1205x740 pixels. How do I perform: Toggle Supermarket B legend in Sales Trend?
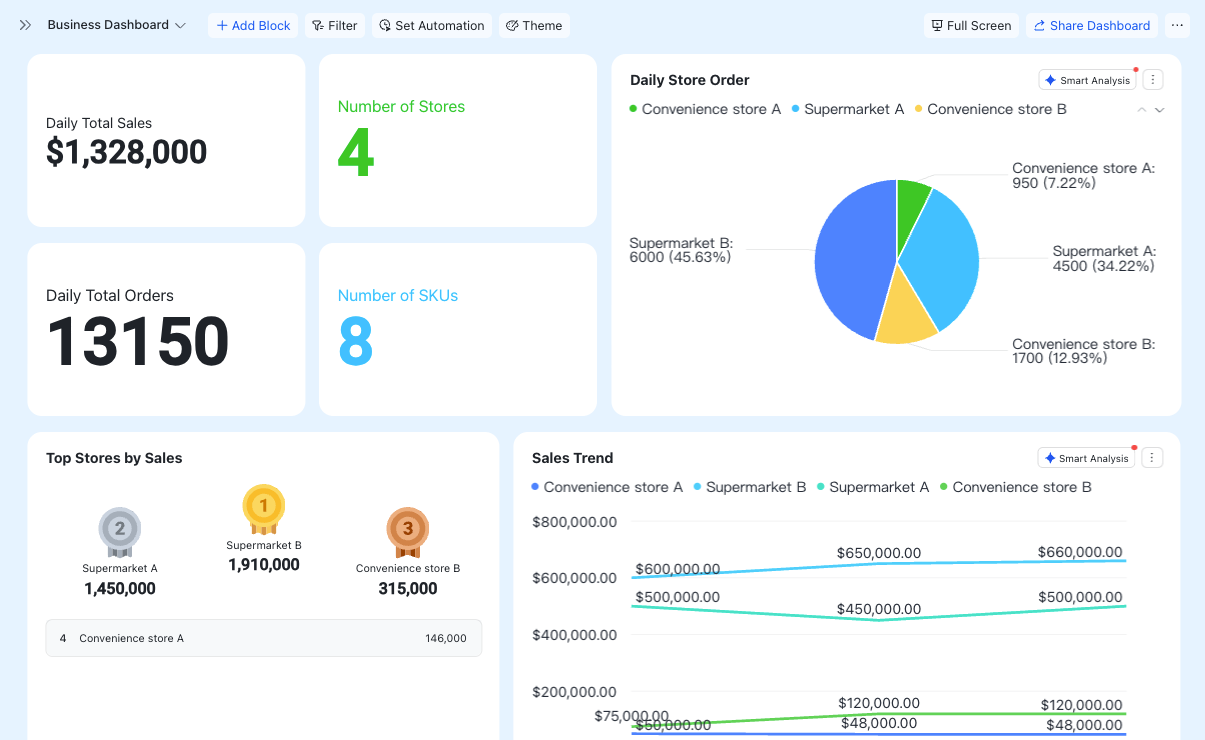750,487
